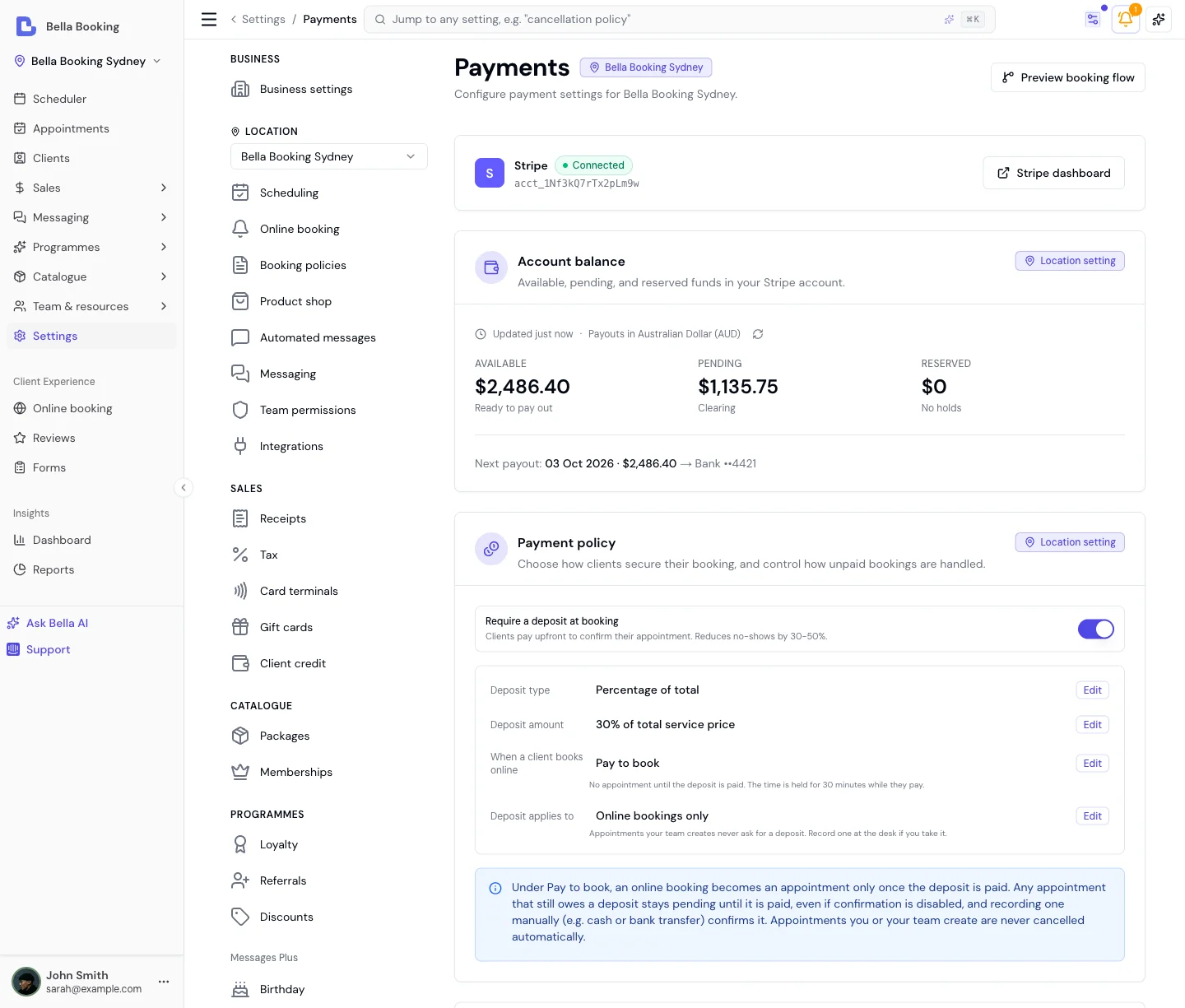The image size is (1185, 1008).
Task: Click the Integrations plug icon
Action: [240, 446]
